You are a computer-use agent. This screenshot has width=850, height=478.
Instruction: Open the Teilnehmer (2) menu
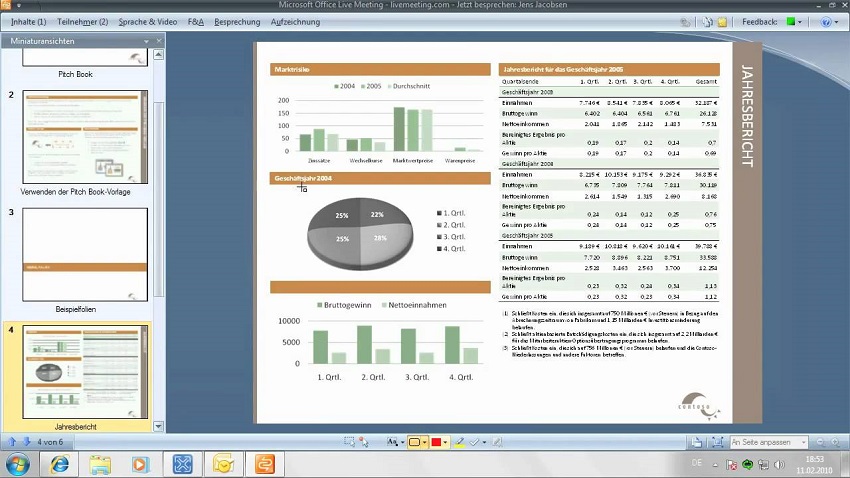coord(82,21)
